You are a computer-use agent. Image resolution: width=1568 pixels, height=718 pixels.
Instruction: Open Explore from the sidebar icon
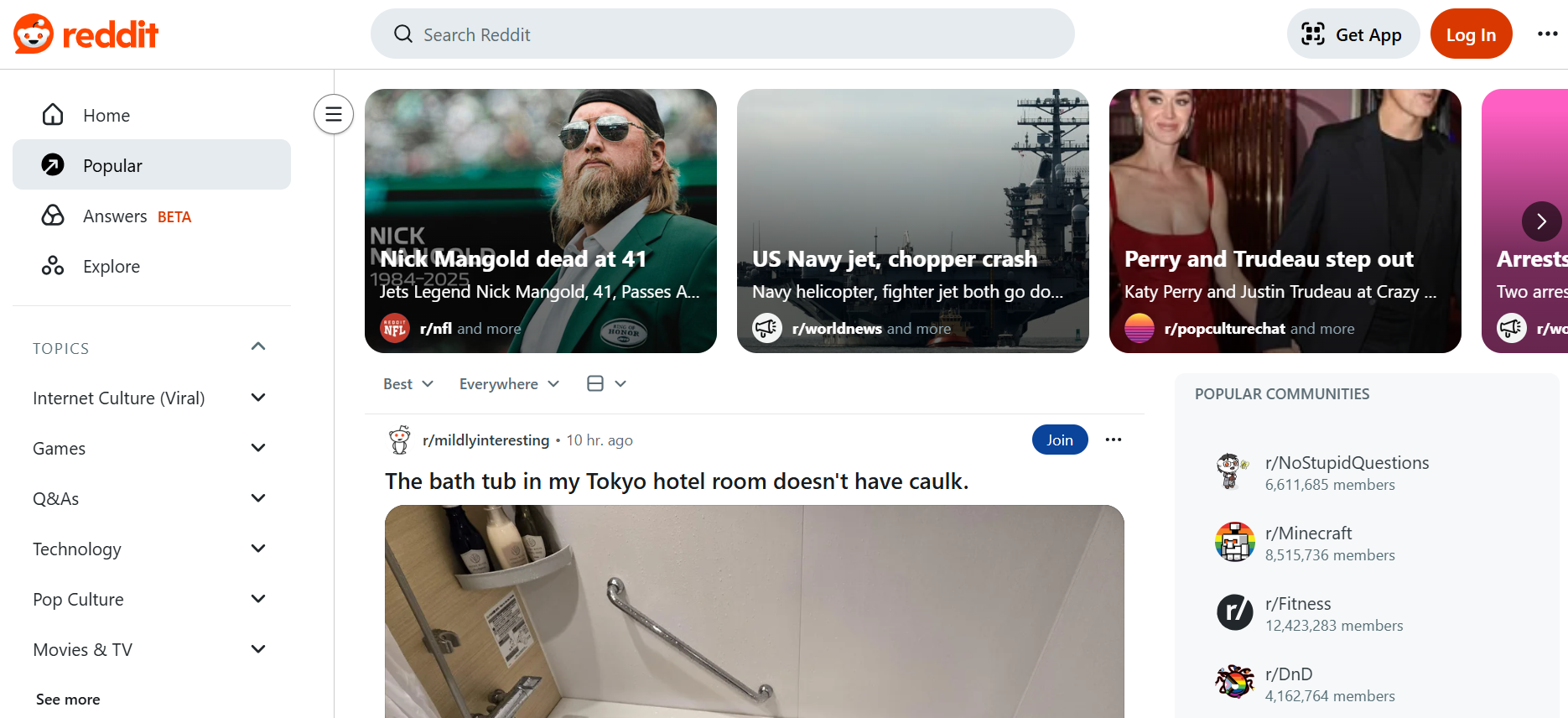[x=52, y=265]
